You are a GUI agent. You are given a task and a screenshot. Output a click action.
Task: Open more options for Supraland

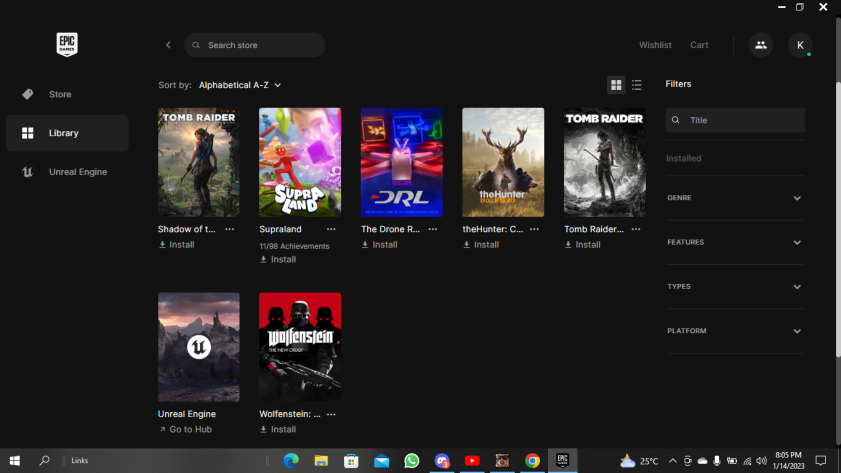pyautogui.click(x=331, y=229)
